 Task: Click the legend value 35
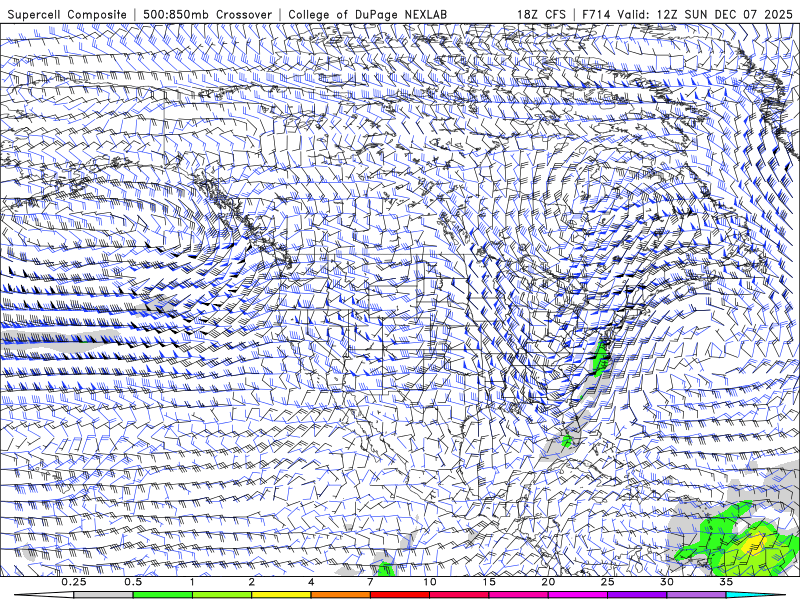click(726, 582)
